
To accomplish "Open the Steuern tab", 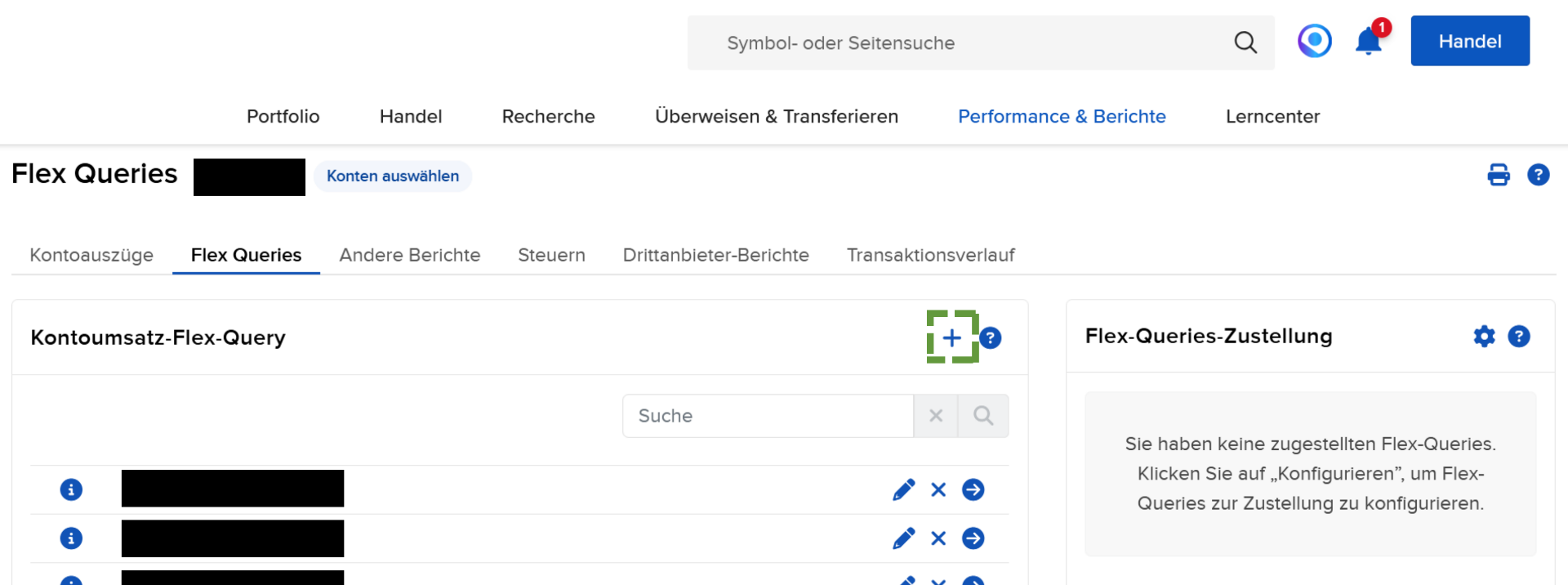I will [552, 255].
